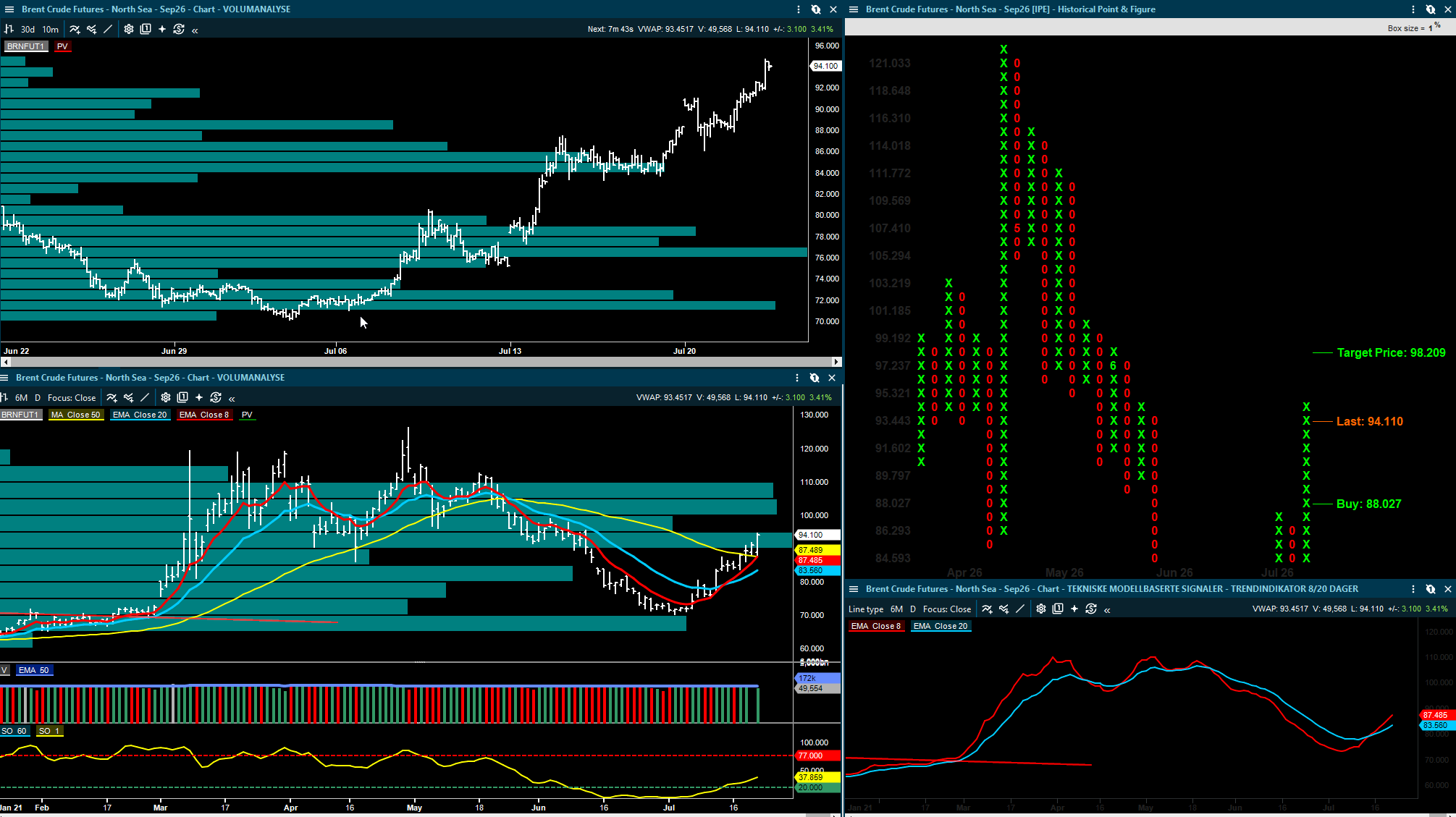The width and height of the screenshot is (1456, 817).
Task: Toggle the PV legend tag in top chart
Action: (x=62, y=46)
